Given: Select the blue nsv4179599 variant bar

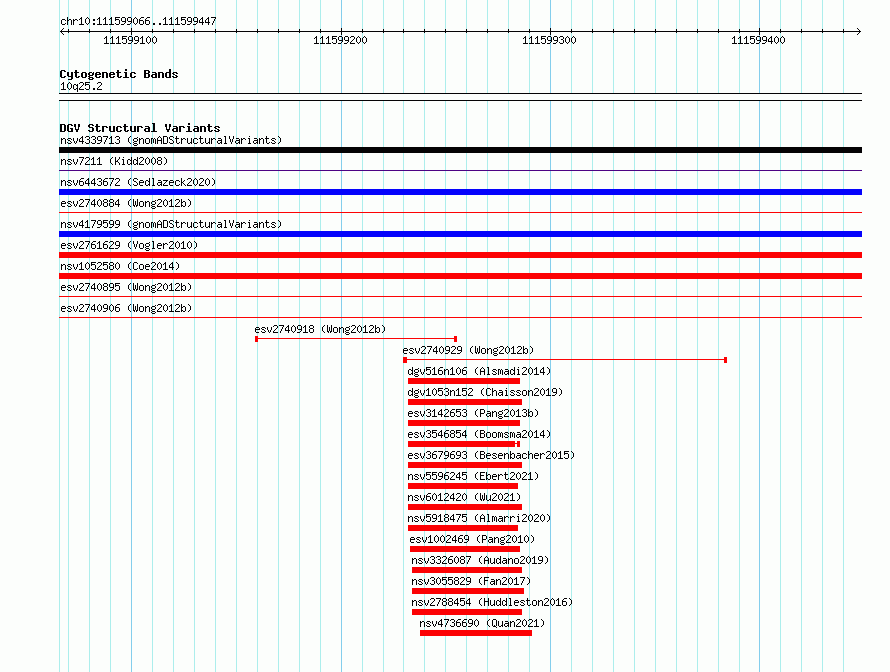Looking at the screenshot, I should [460, 234].
